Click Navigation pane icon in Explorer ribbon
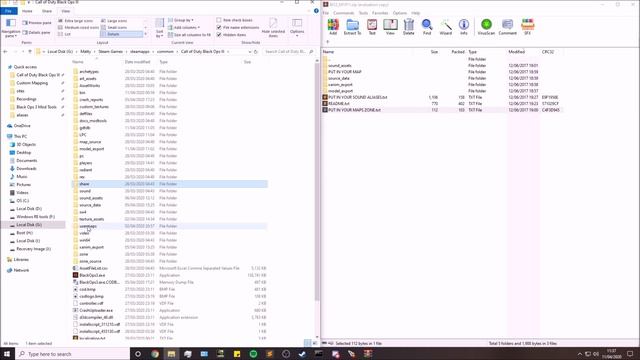The height and width of the screenshot is (360, 640). point(11,27)
